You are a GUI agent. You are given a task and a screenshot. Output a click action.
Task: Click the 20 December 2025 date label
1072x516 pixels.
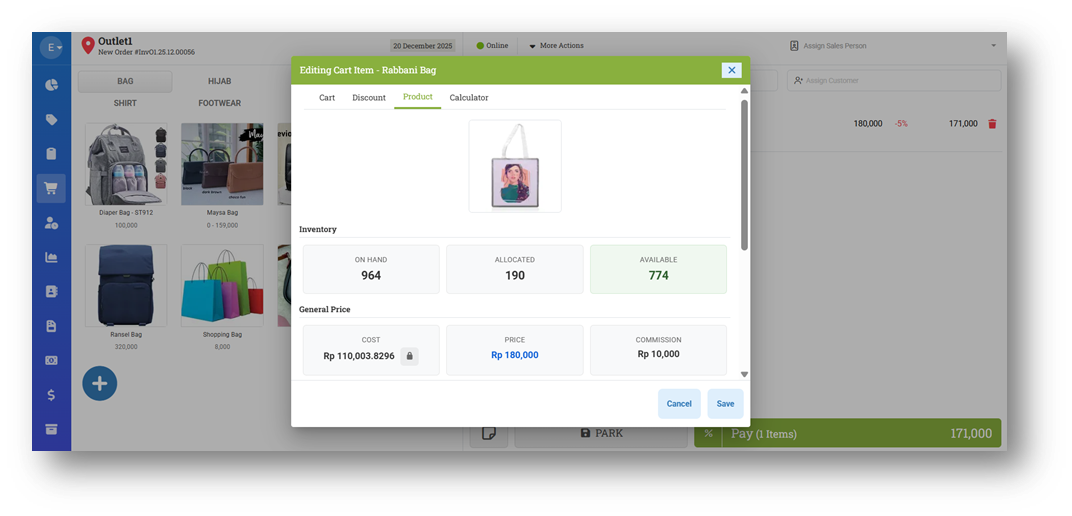coord(423,46)
